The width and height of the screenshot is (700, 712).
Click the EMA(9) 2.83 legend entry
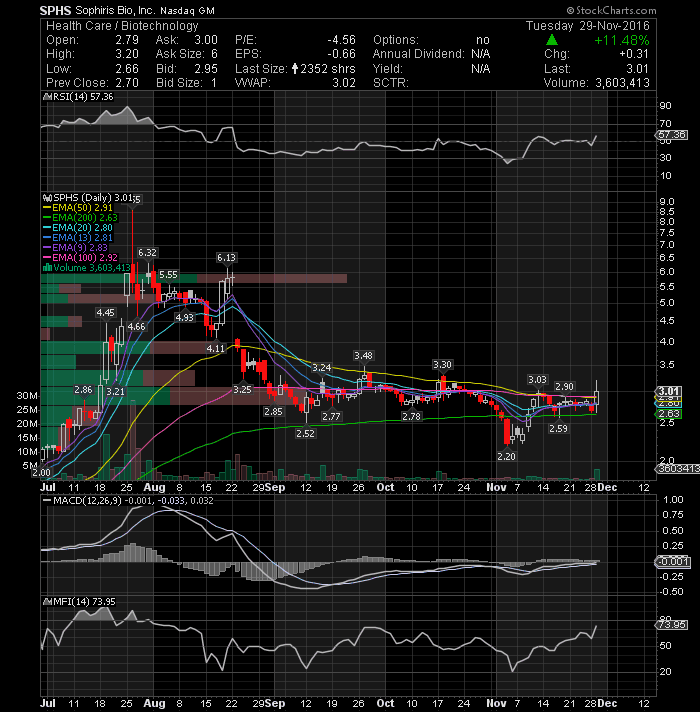75,248
